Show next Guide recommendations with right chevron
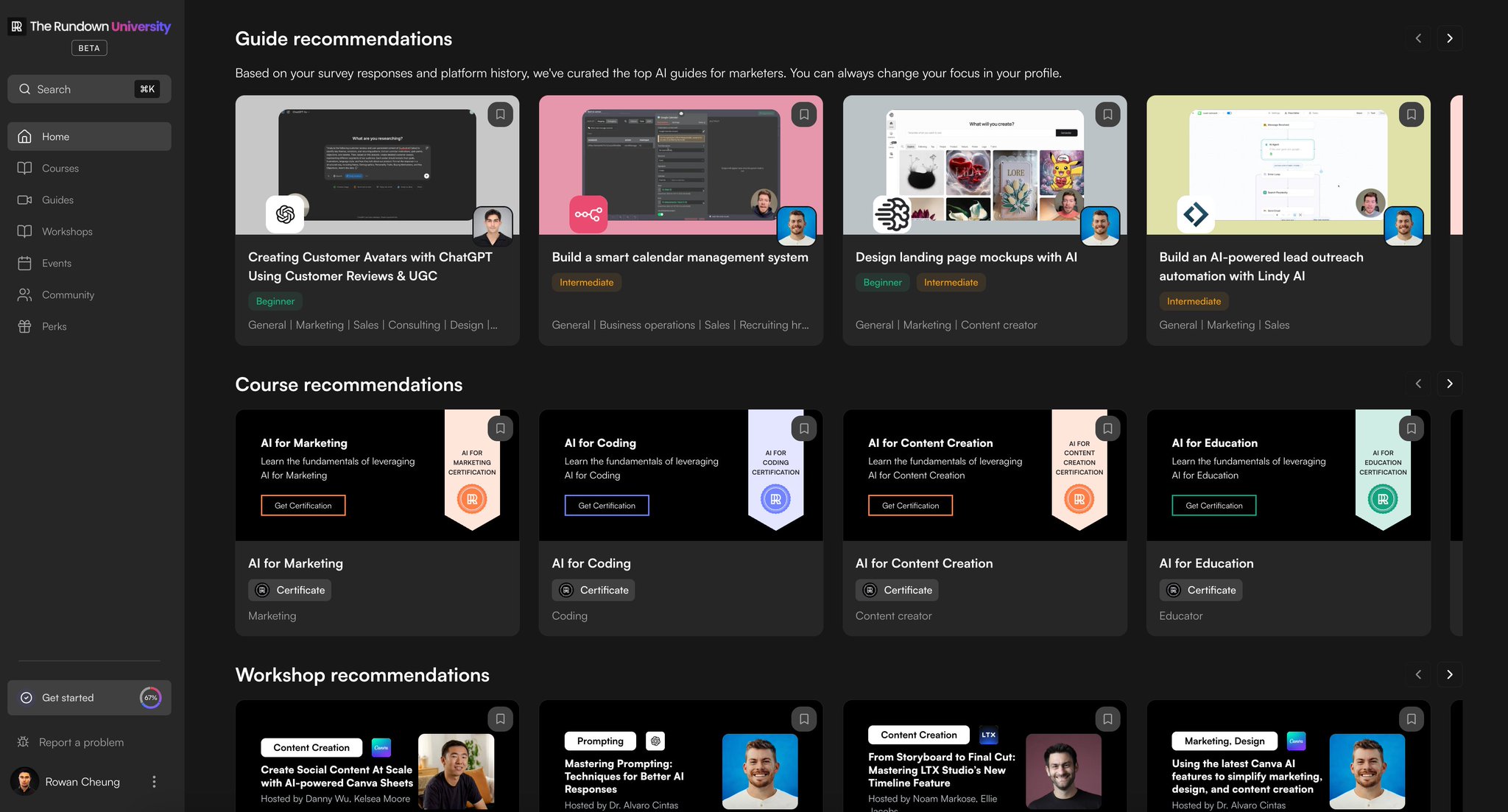1508x812 pixels. pyautogui.click(x=1450, y=38)
